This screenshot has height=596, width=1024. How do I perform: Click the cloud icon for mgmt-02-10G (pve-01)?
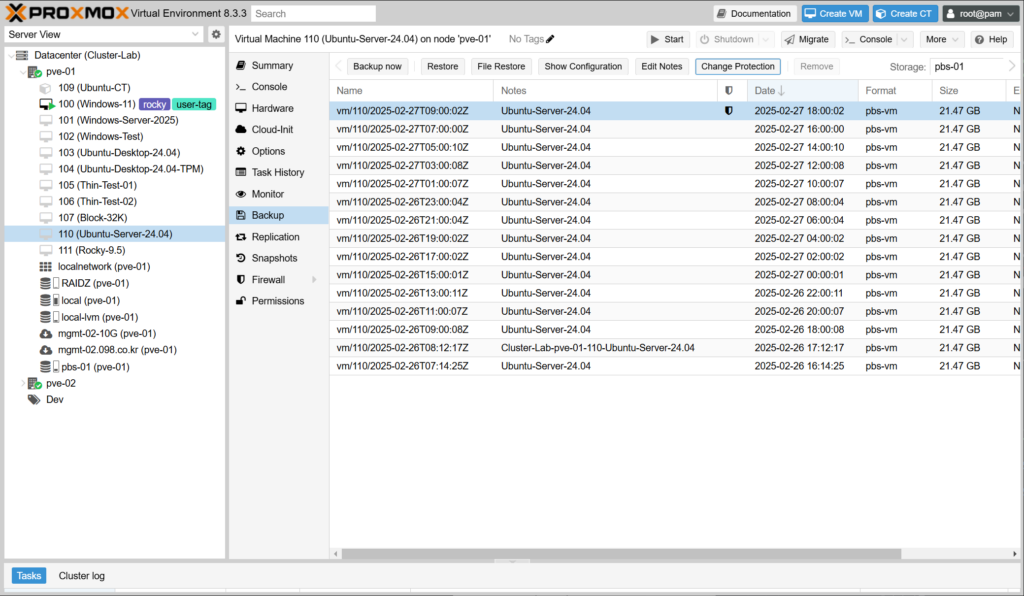tap(46, 334)
